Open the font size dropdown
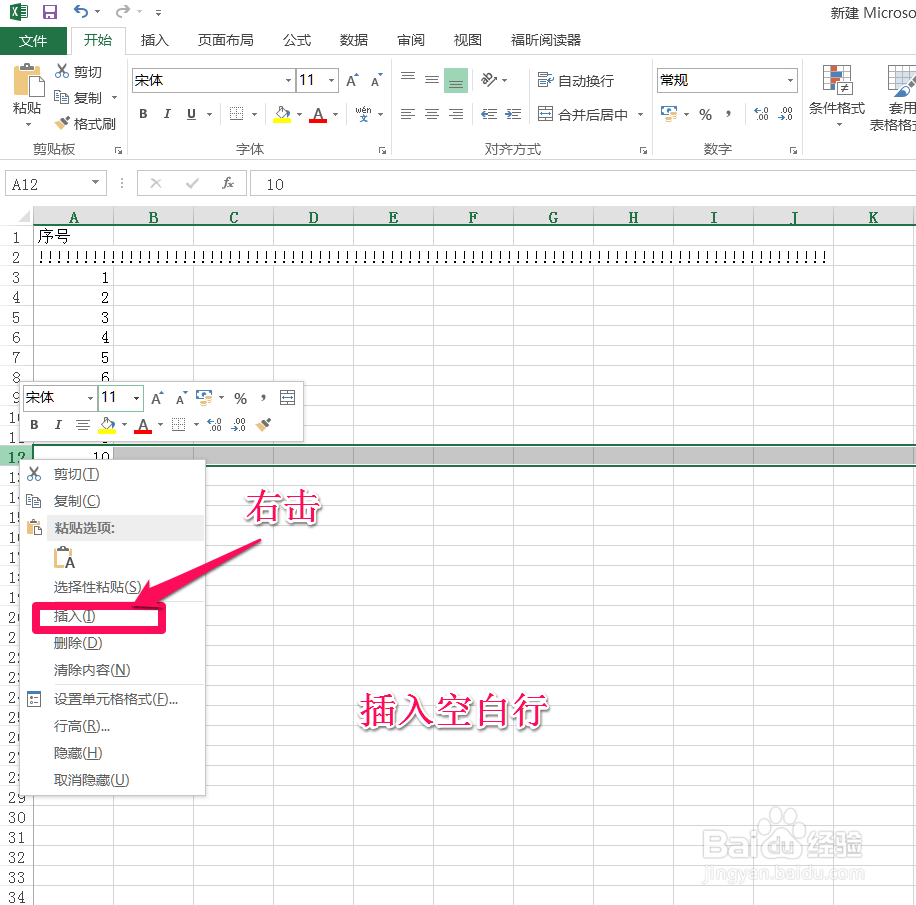This screenshot has height=905, width=916. [332, 79]
